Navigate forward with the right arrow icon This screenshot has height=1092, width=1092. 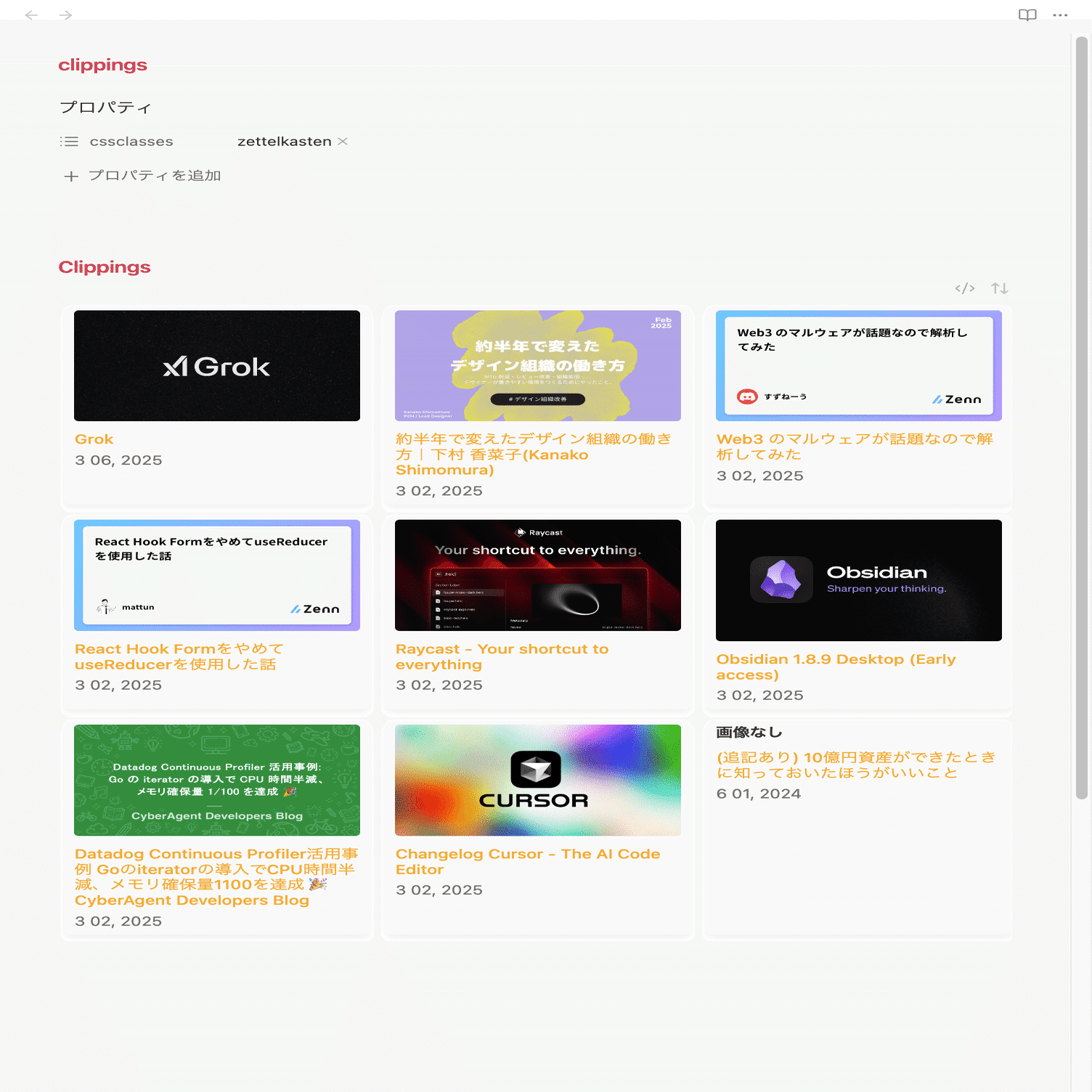pyautogui.click(x=65, y=15)
